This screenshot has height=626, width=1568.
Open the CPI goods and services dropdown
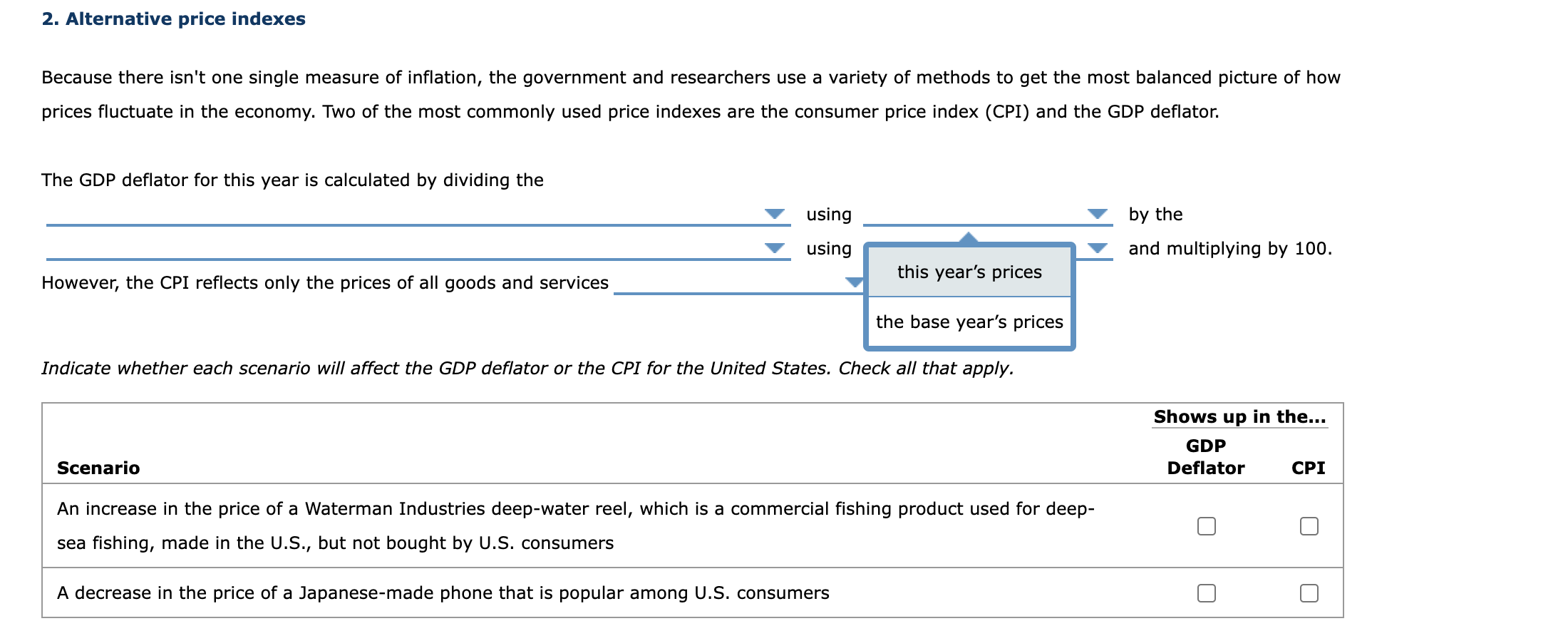(855, 282)
